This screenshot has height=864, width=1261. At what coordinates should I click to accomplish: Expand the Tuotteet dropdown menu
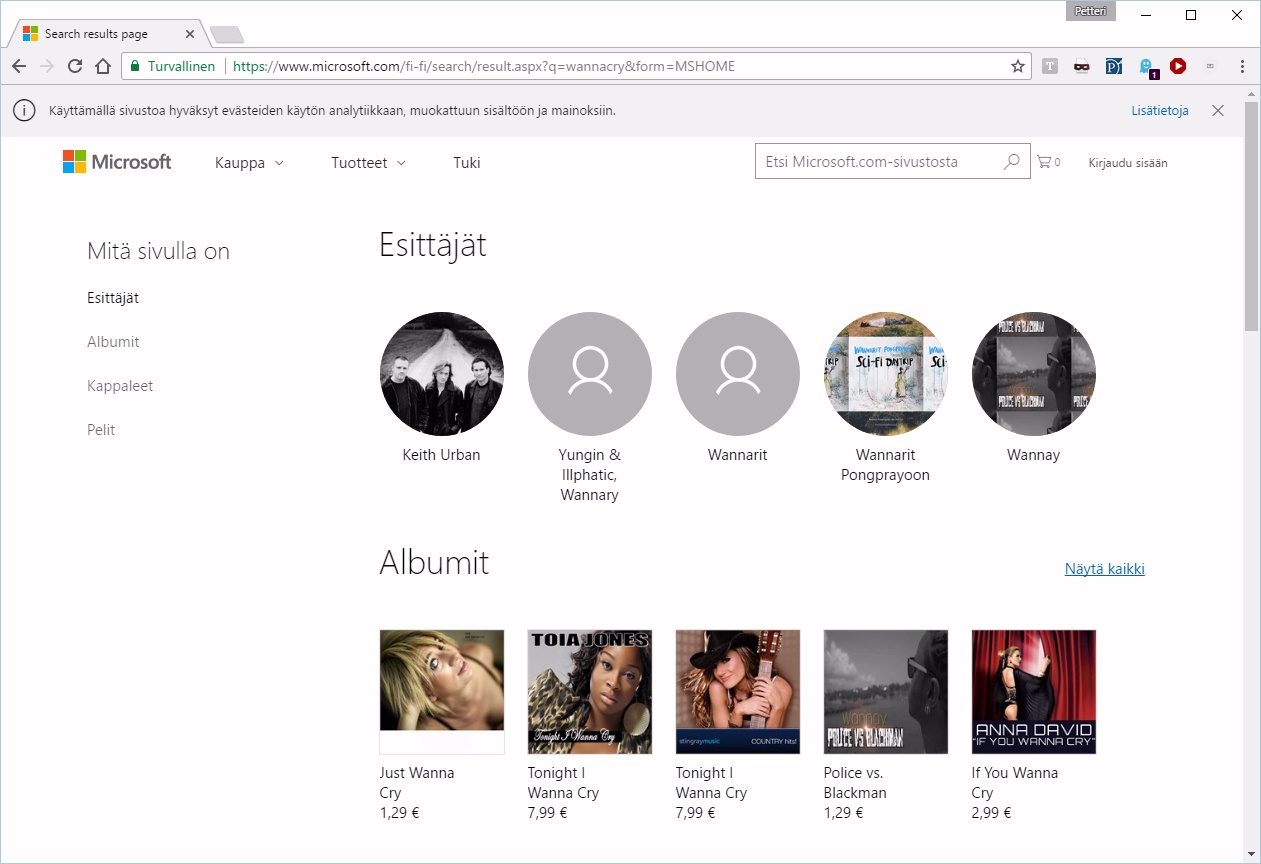(368, 162)
